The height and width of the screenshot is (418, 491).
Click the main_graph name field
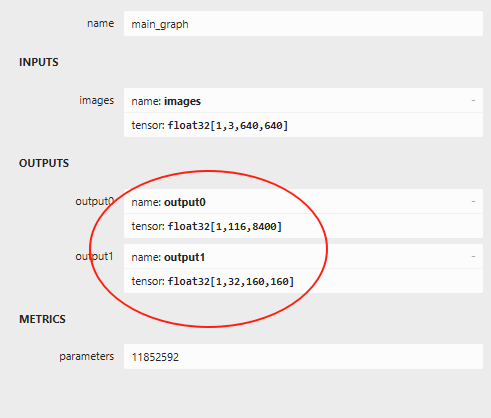[x=303, y=24]
